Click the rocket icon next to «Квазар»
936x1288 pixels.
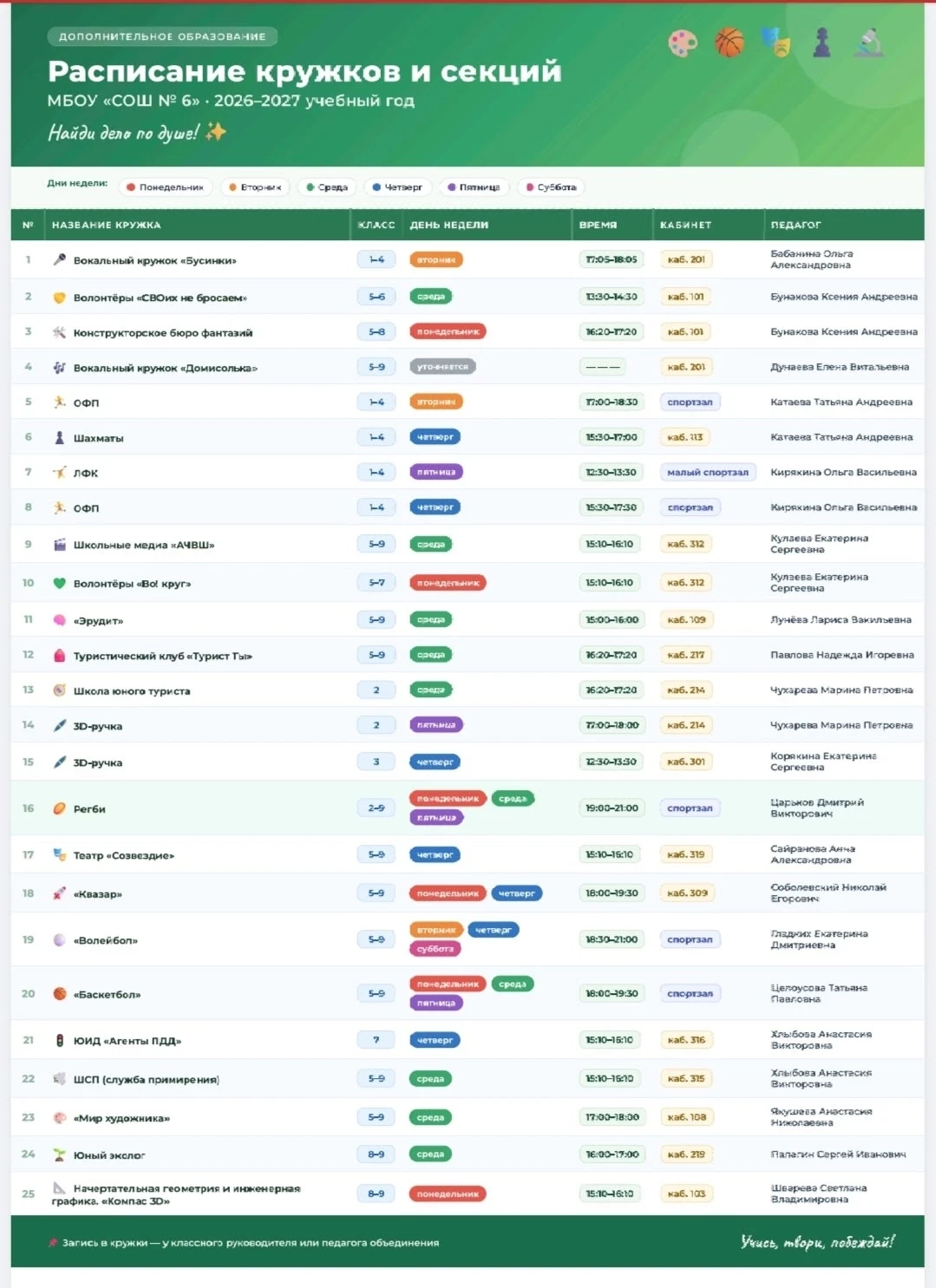click(x=59, y=893)
